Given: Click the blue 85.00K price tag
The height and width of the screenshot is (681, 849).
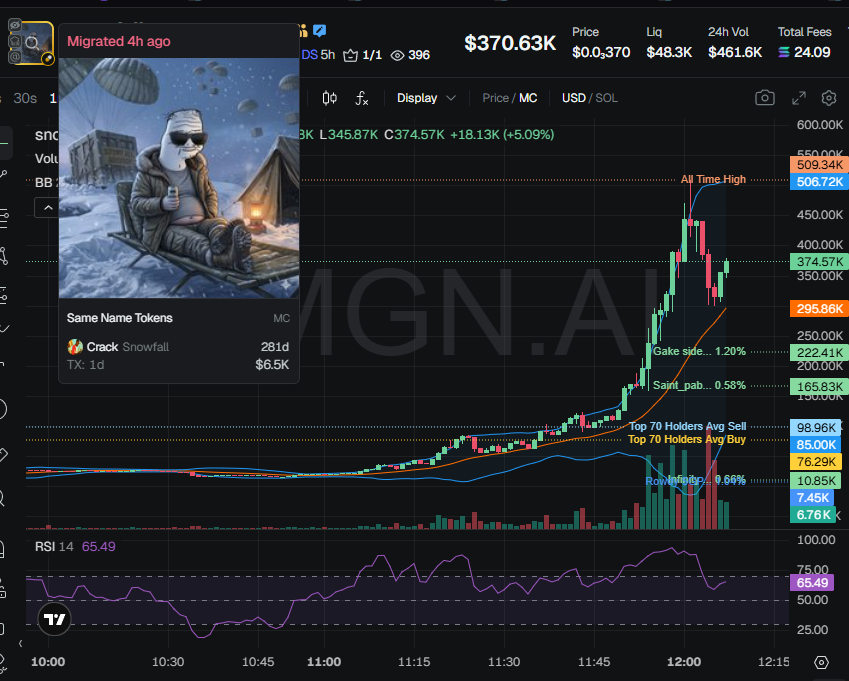Looking at the screenshot, I should 816,445.
